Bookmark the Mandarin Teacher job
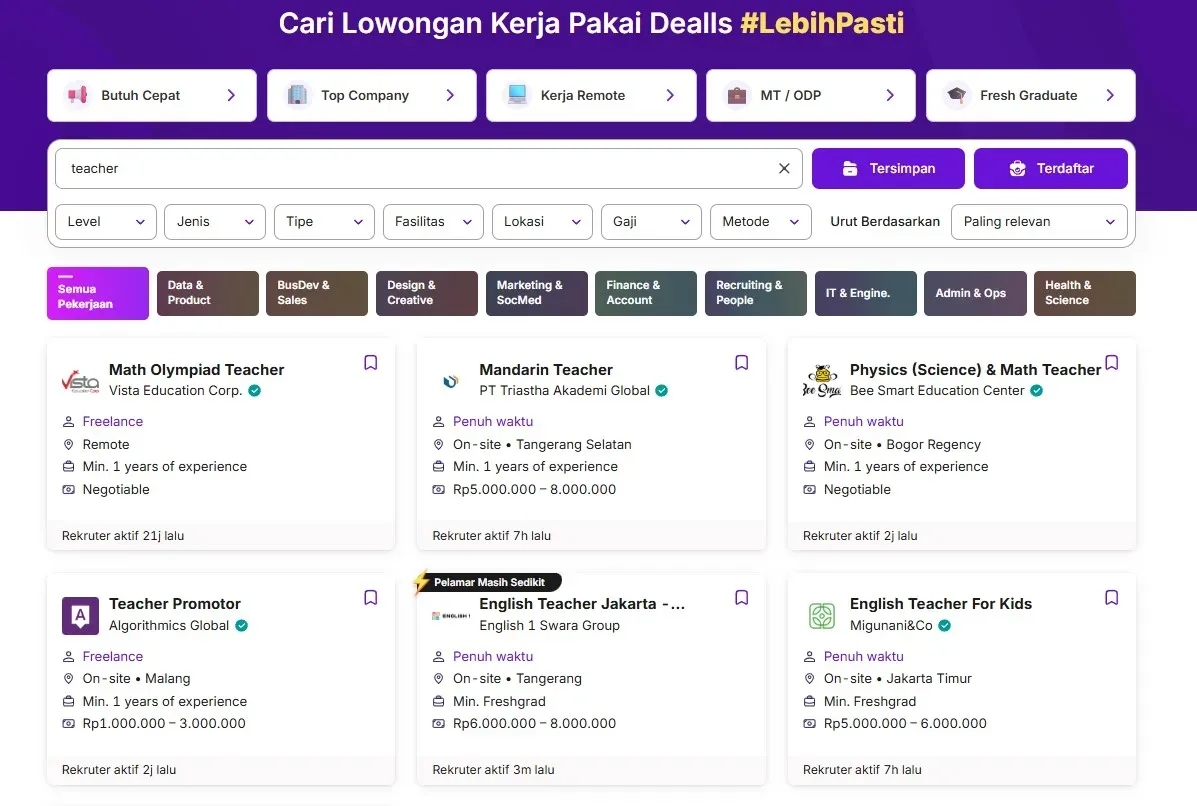Viewport: 1197px width, 806px height. click(x=741, y=363)
